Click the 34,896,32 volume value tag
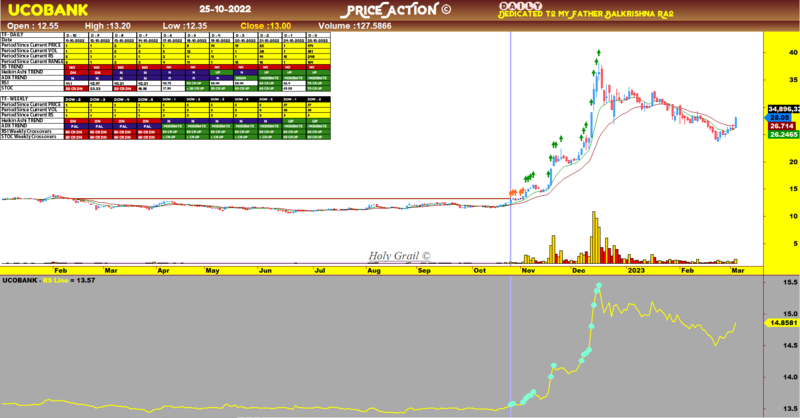 (x=784, y=109)
